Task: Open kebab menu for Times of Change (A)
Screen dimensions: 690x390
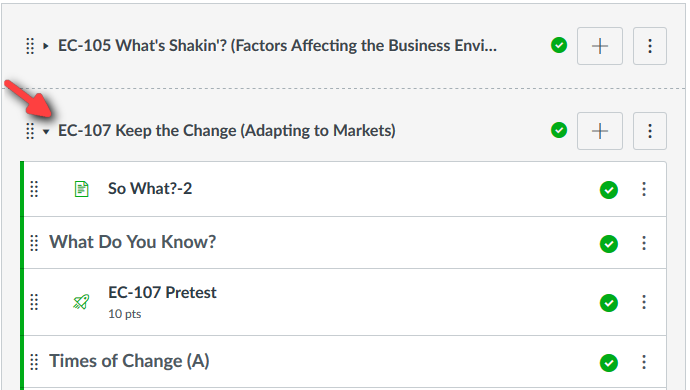Action: [x=644, y=362]
